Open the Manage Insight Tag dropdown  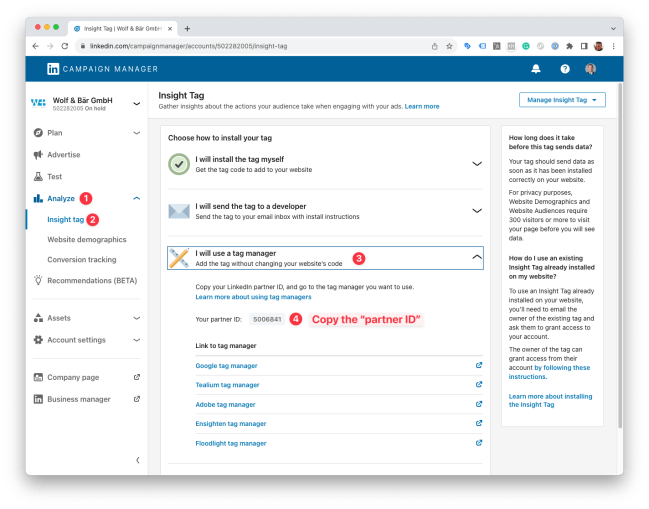(x=562, y=100)
